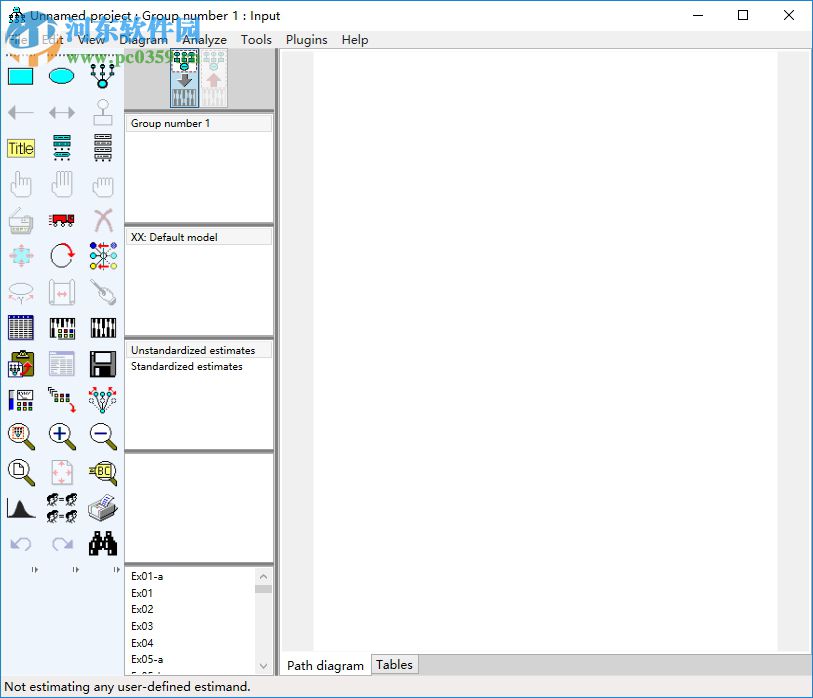Click the print path diagram printer tool
This screenshot has height=698, width=813.
tap(103, 508)
